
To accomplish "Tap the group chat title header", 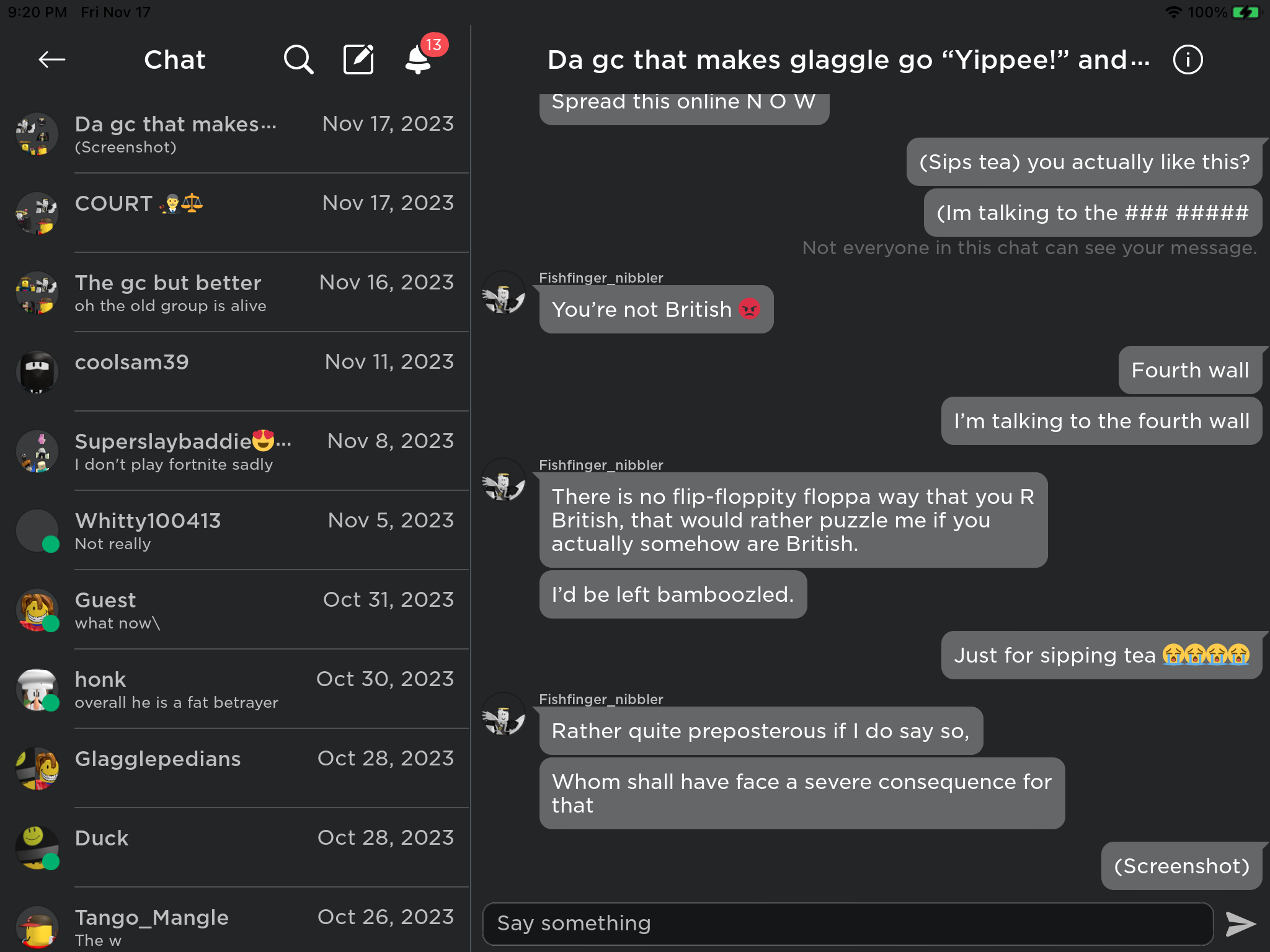I will [848, 60].
